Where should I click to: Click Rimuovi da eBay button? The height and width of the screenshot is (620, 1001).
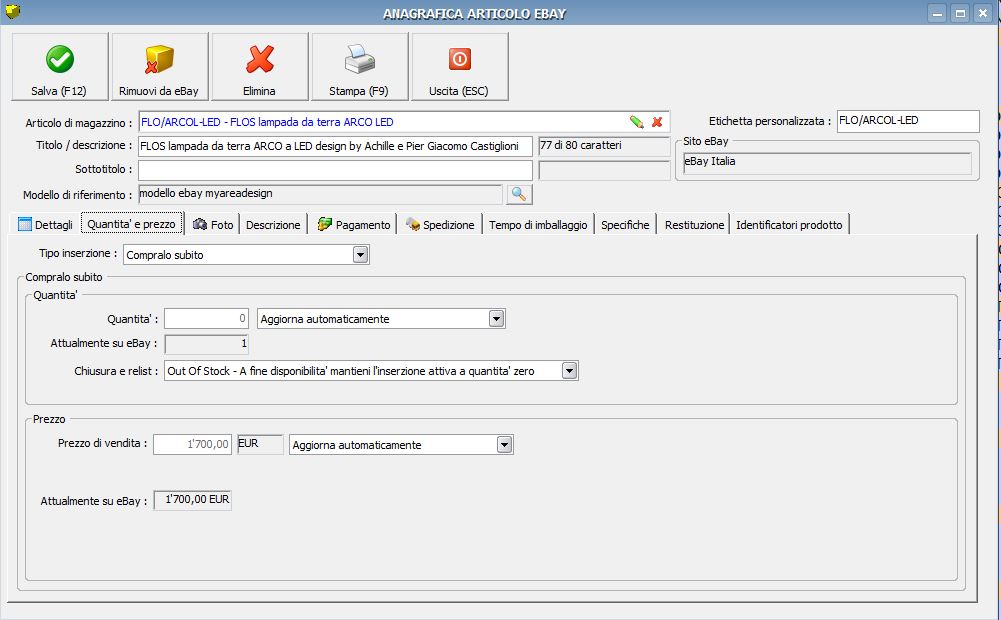coord(160,67)
